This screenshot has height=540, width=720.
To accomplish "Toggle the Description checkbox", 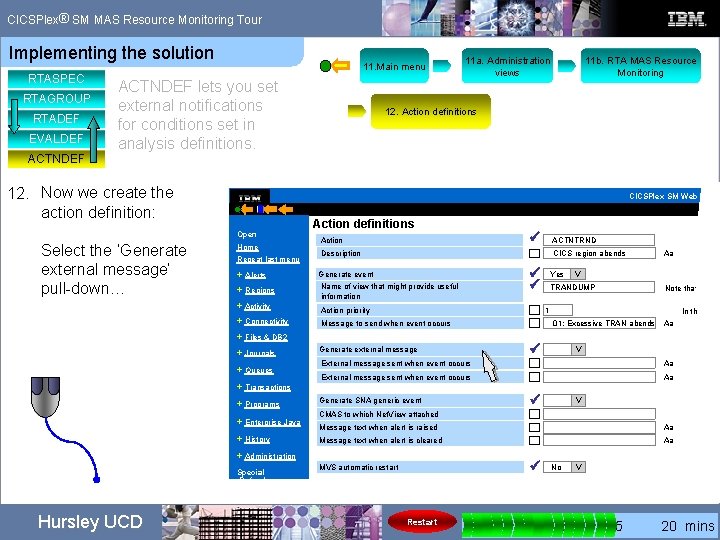I will point(534,253).
